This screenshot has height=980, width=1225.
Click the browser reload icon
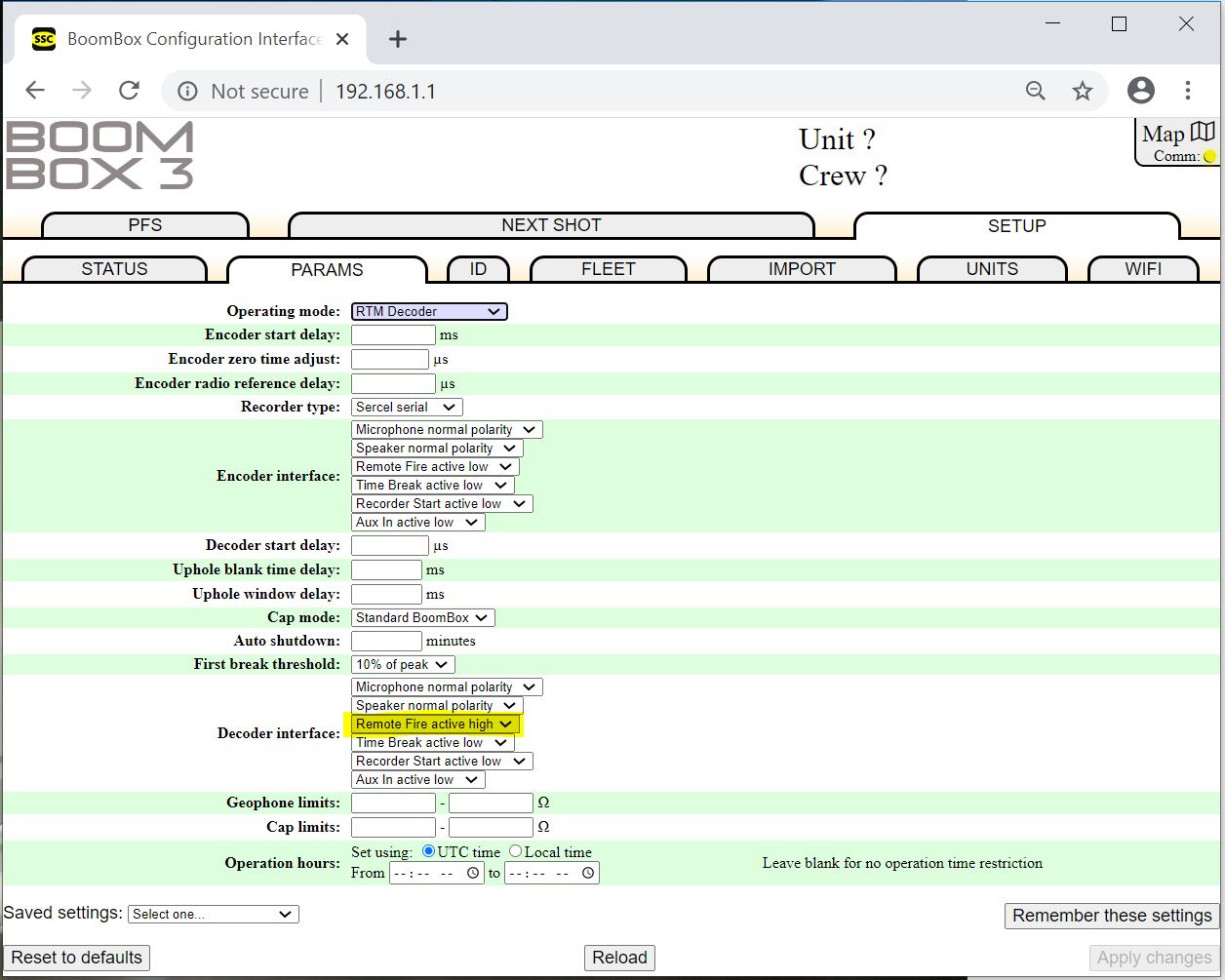point(129,91)
